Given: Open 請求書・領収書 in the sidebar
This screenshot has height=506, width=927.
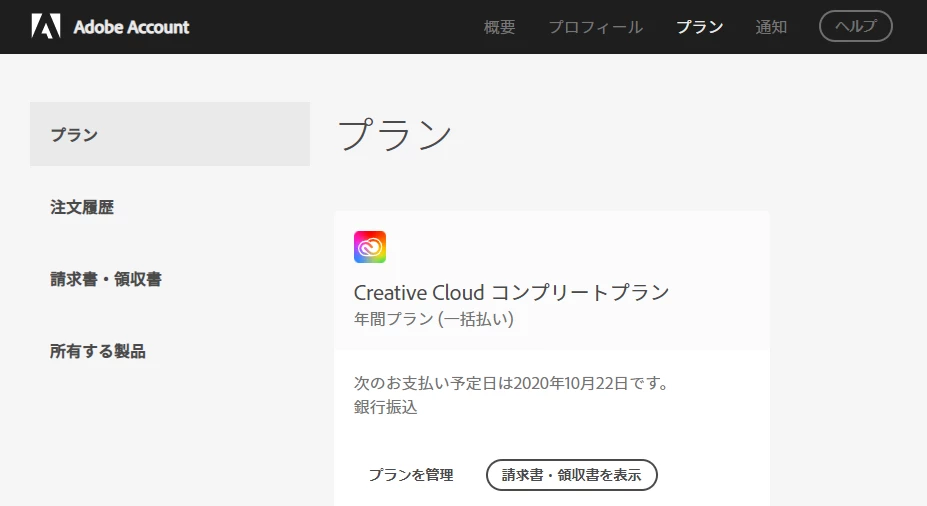Looking at the screenshot, I should [x=106, y=279].
